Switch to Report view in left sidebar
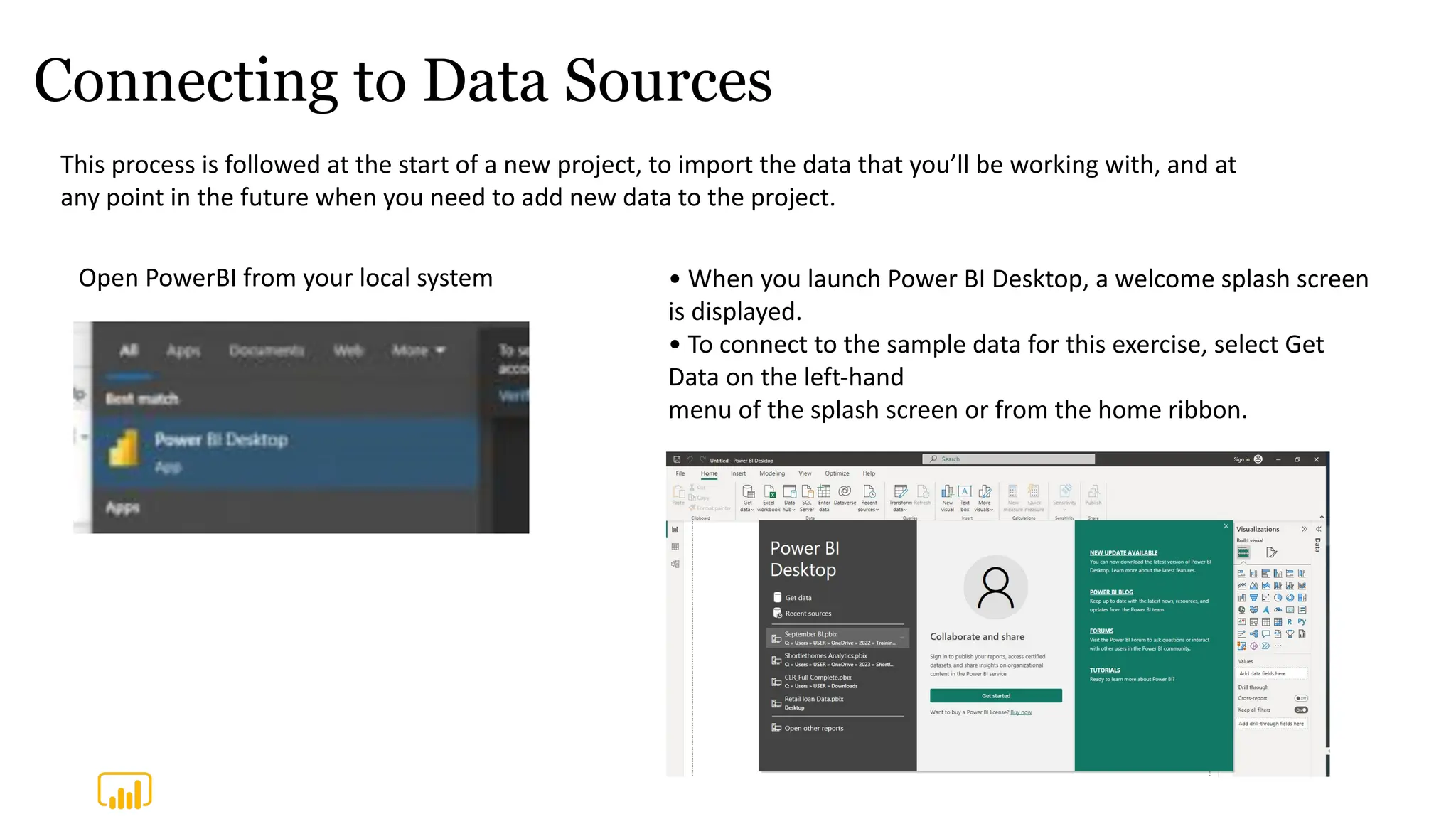 675,530
